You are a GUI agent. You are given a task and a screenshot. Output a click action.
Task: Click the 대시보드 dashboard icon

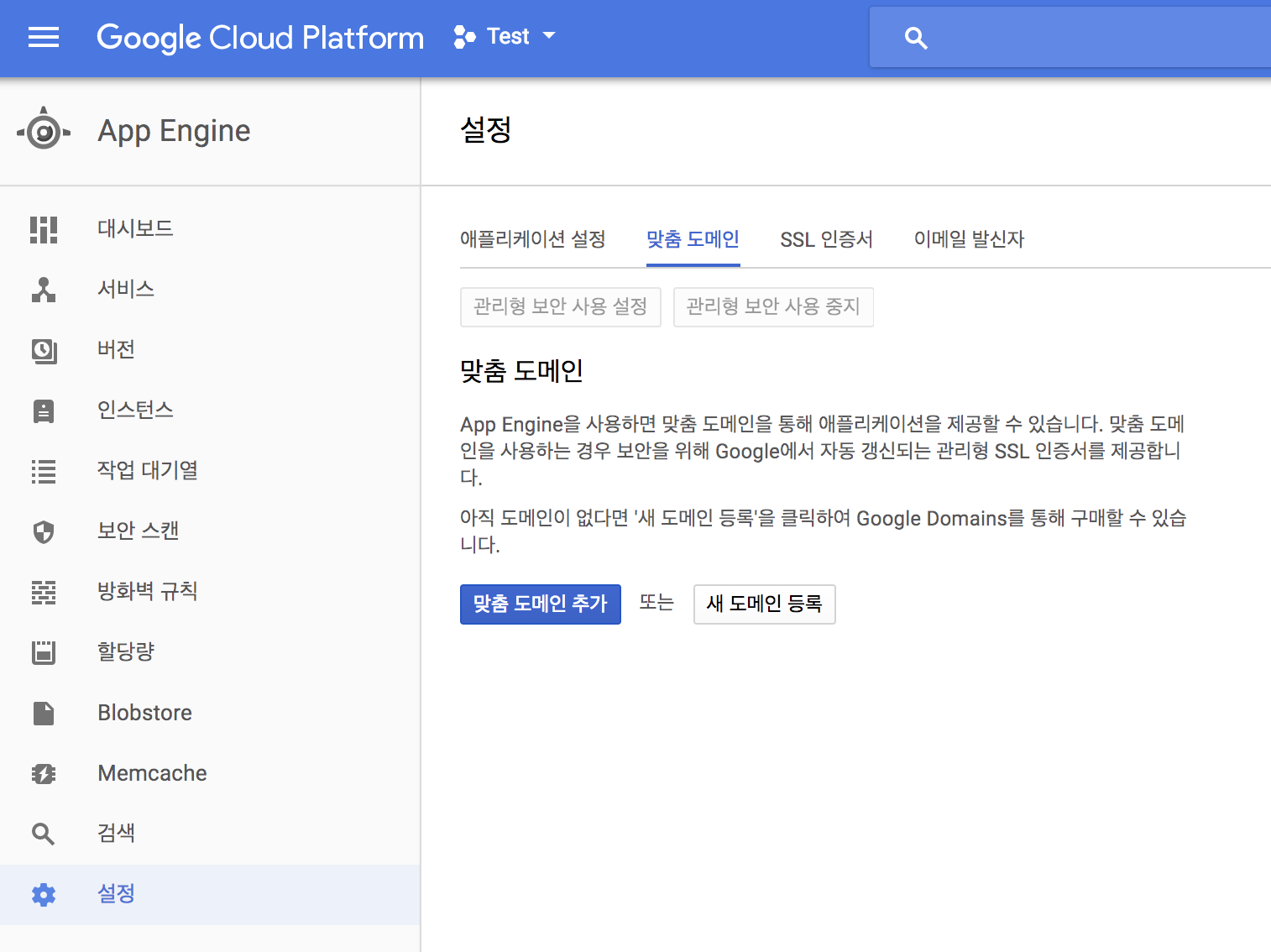pyautogui.click(x=44, y=229)
